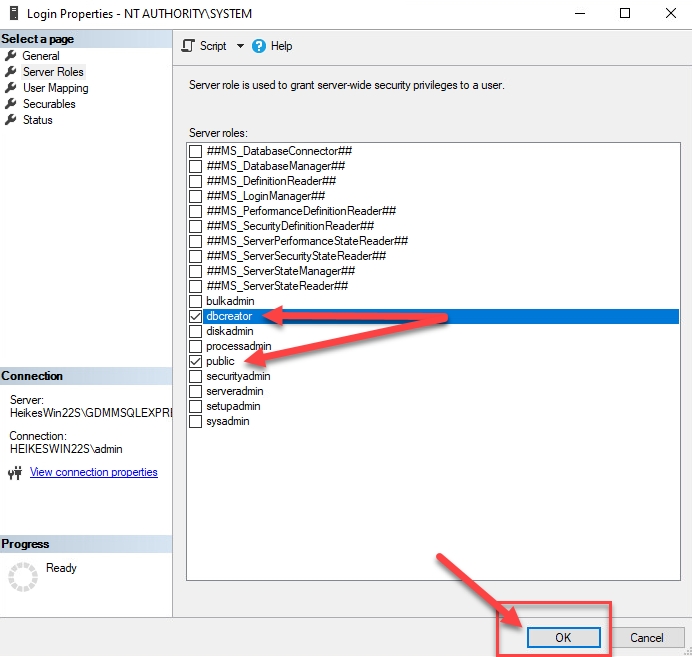Click View connection properties link

(x=94, y=472)
